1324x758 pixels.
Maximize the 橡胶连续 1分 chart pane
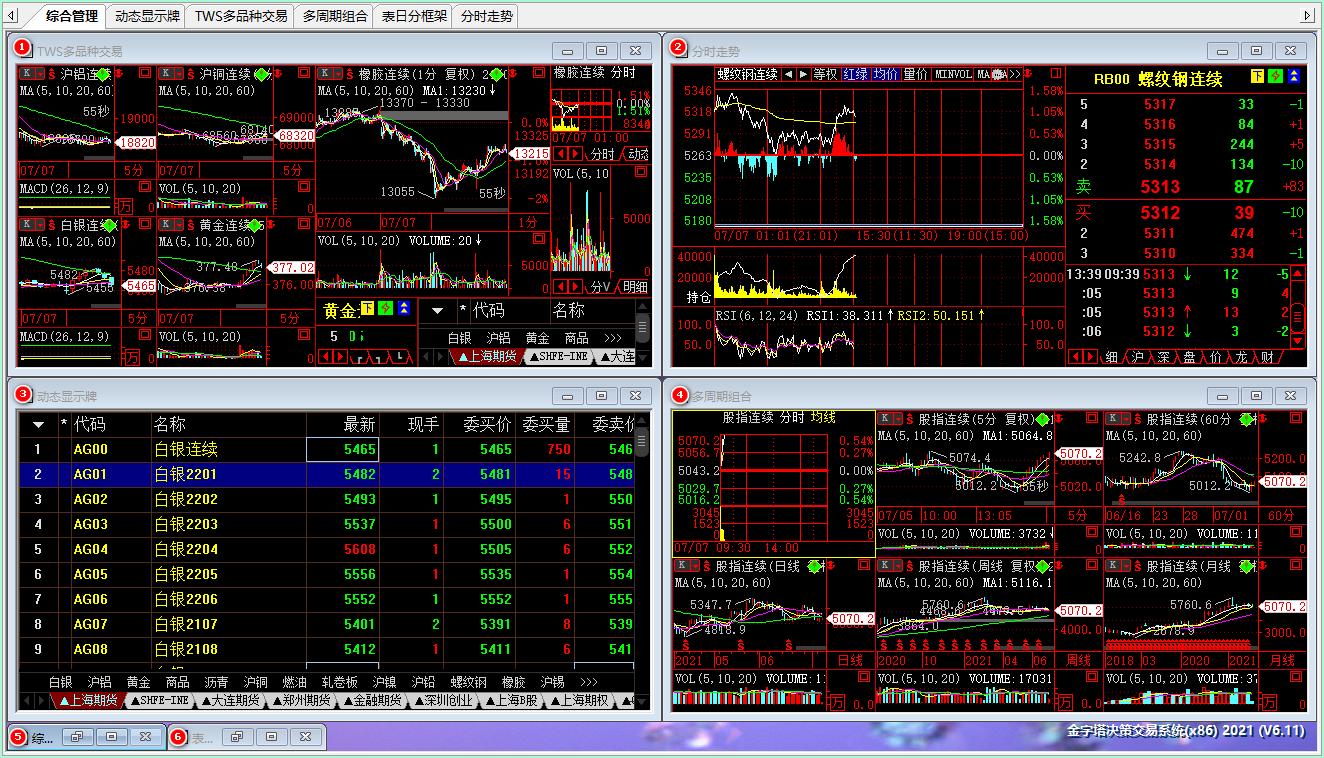coord(539,73)
